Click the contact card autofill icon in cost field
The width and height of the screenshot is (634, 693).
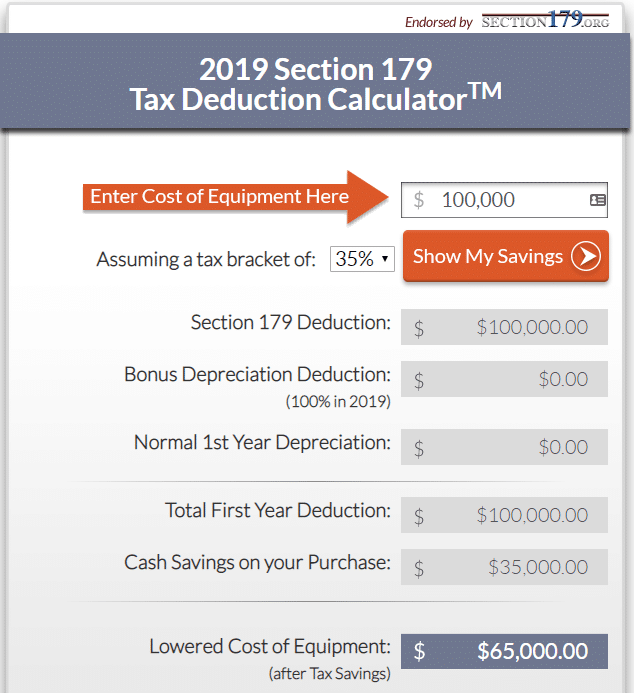click(597, 200)
